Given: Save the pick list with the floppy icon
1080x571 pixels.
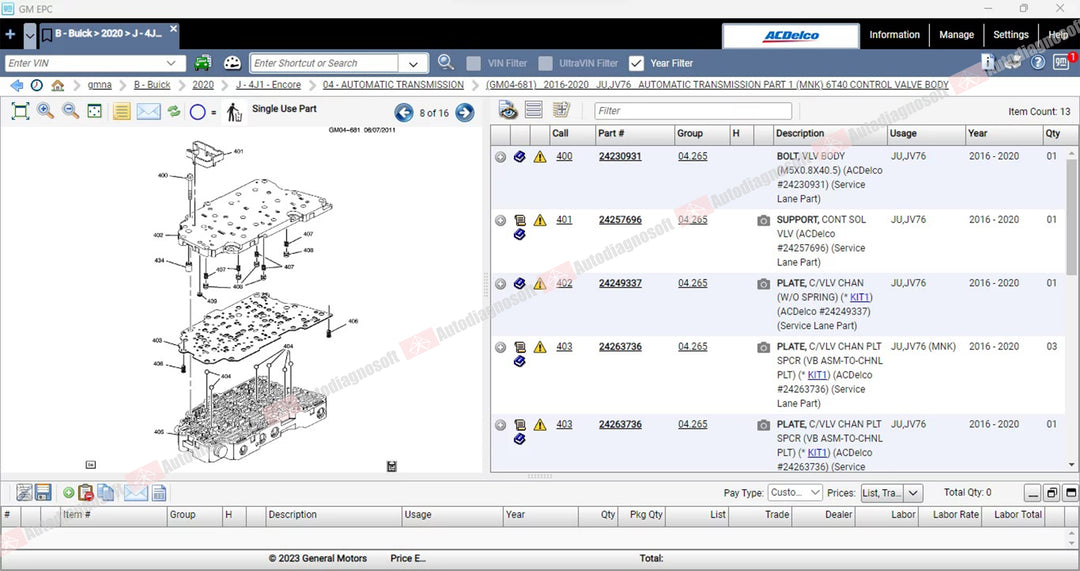Looking at the screenshot, I should click(x=43, y=492).
